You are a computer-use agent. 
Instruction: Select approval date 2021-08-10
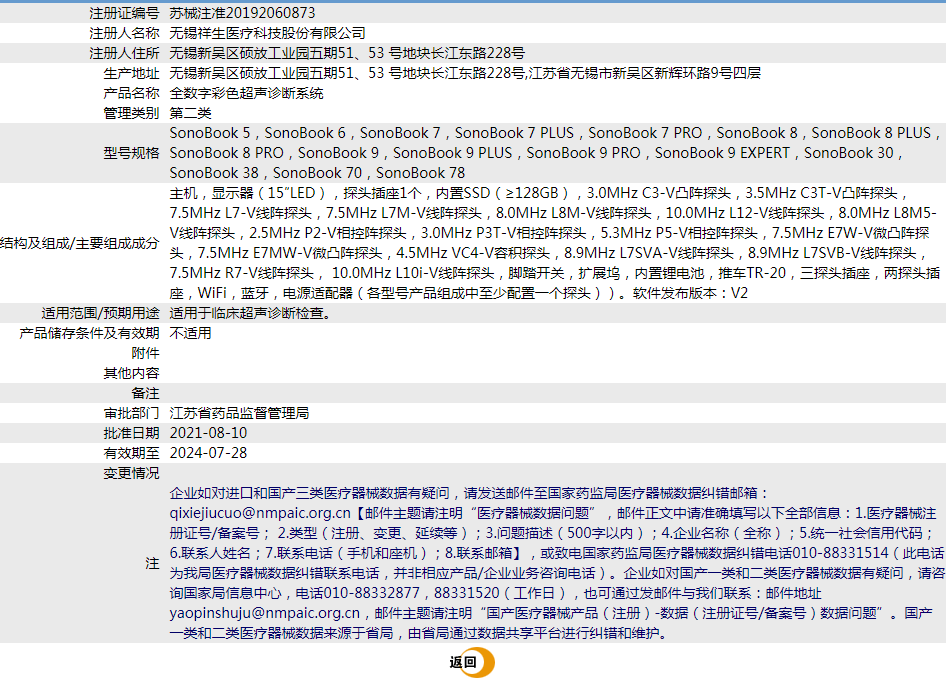click(x=209, y=433)
